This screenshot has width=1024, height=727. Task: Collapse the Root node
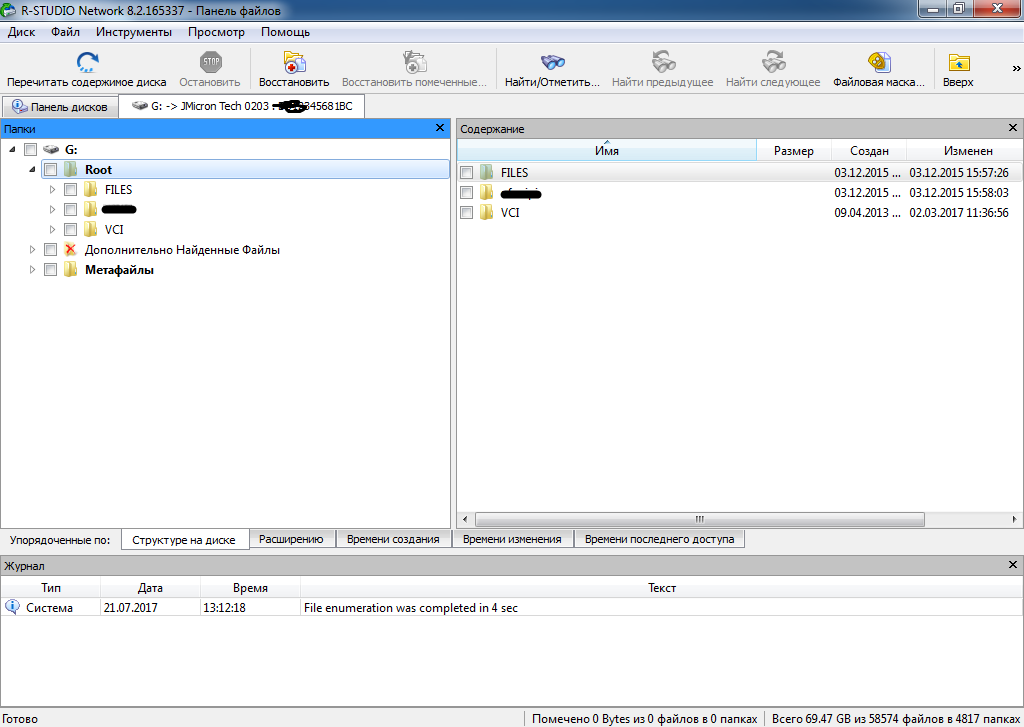coord(32,170)
